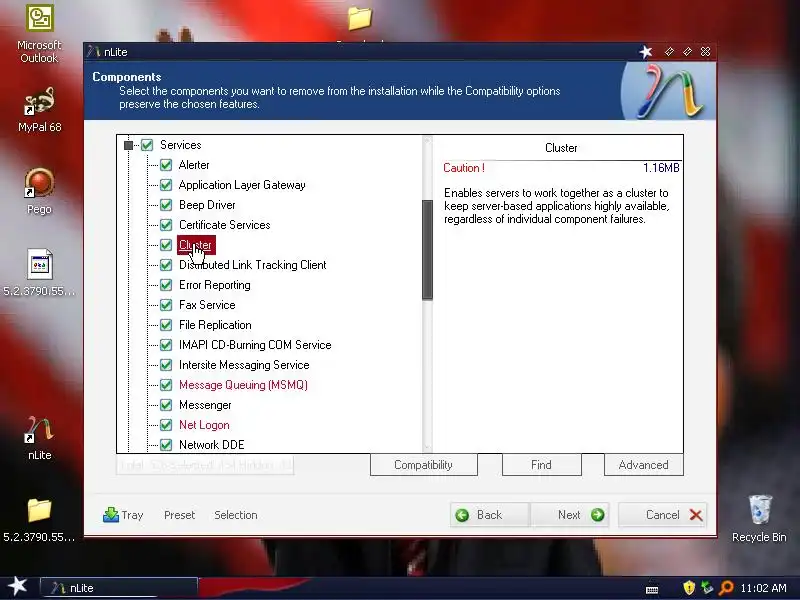Image resolution: width=800 pixels, height=600 pixels.
Task: Click the 'Caution !' text in Cluster panel
Action: [464, 168]
